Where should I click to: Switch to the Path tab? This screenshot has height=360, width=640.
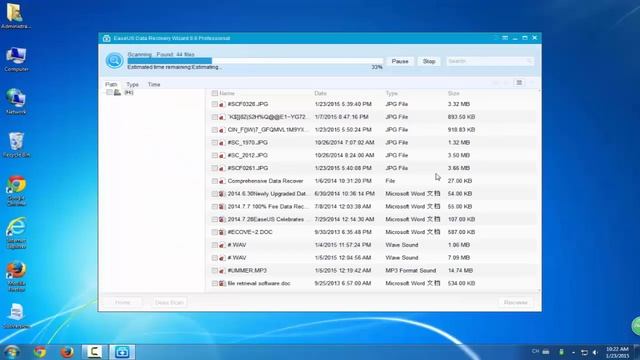pyautogui.click(x=111, y=84)
